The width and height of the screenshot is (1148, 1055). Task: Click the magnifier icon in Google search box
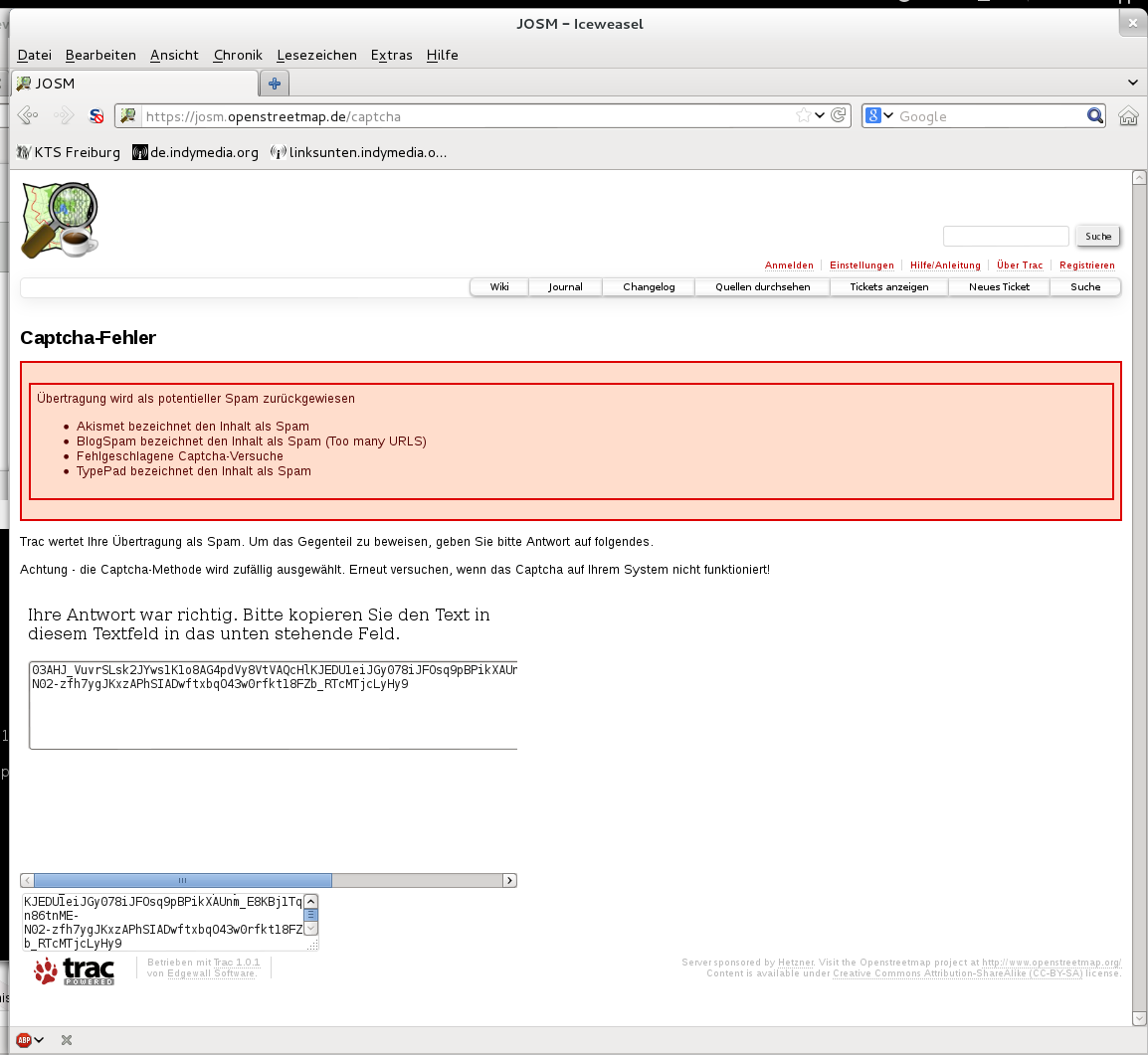(x=1094, y=116)
